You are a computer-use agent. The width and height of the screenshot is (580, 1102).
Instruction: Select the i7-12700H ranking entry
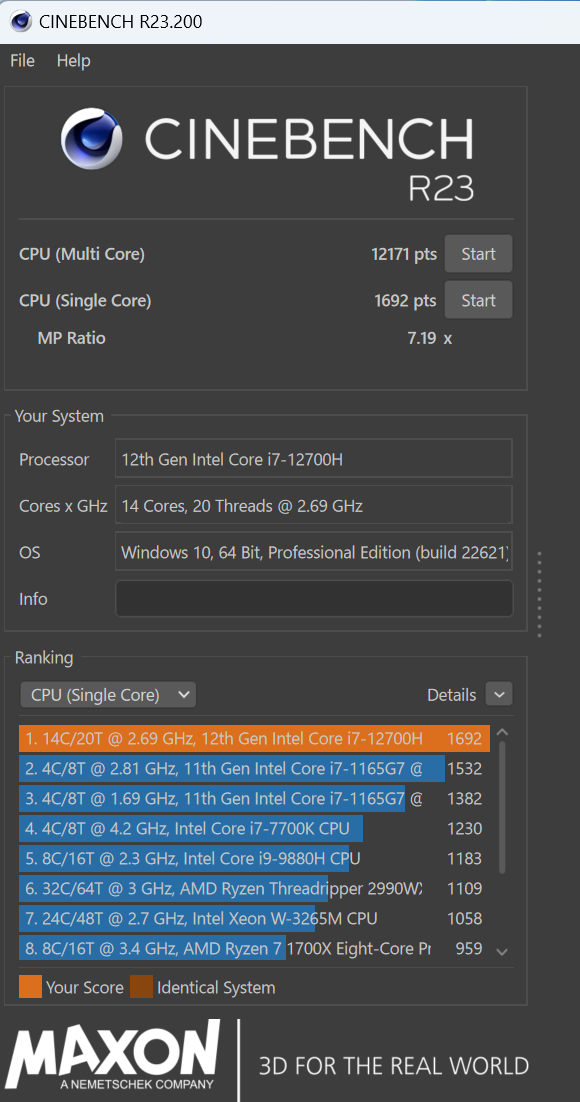[x=254, y=739]
